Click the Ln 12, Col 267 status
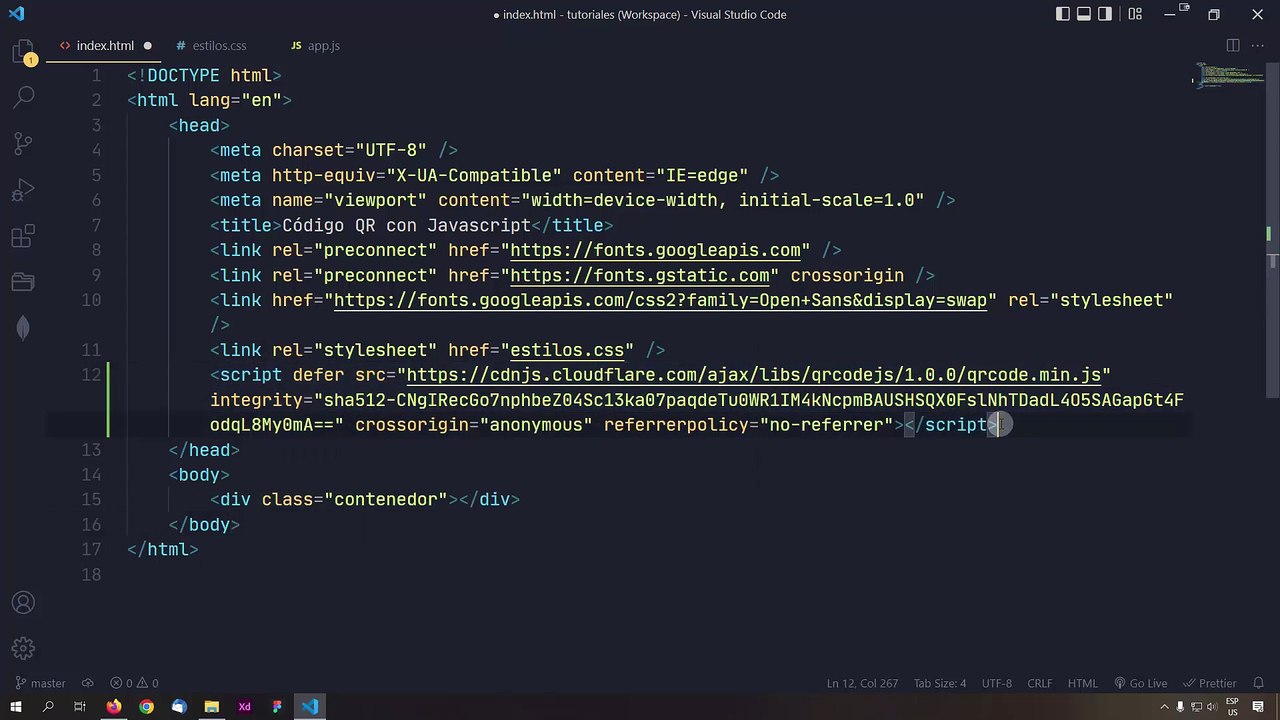Image resolution: width=1280 pixels, height=720 pixels. (x=862, y=684)
